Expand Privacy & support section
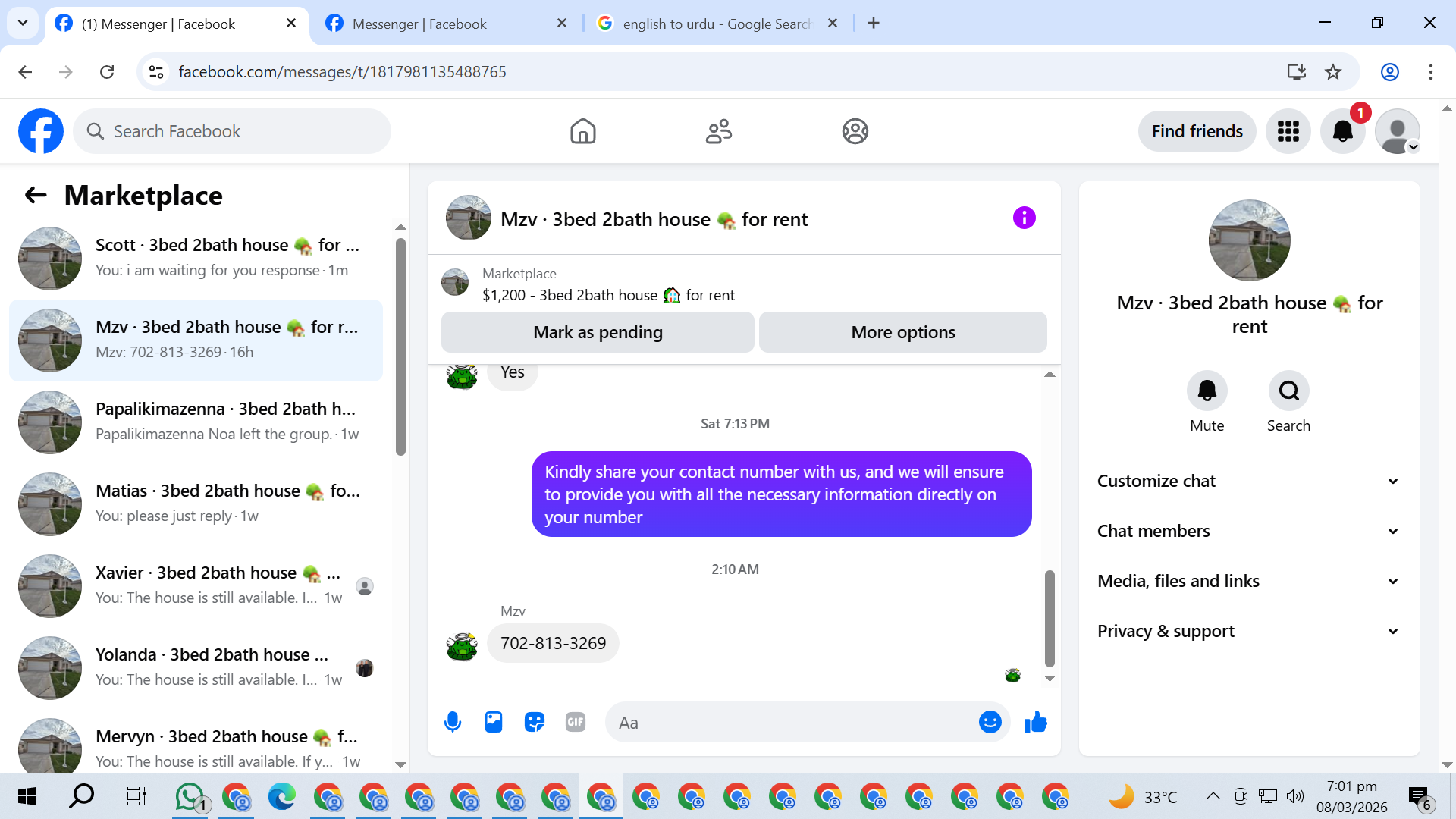This screenshot has height=819, width=1456. (1248, 631)
